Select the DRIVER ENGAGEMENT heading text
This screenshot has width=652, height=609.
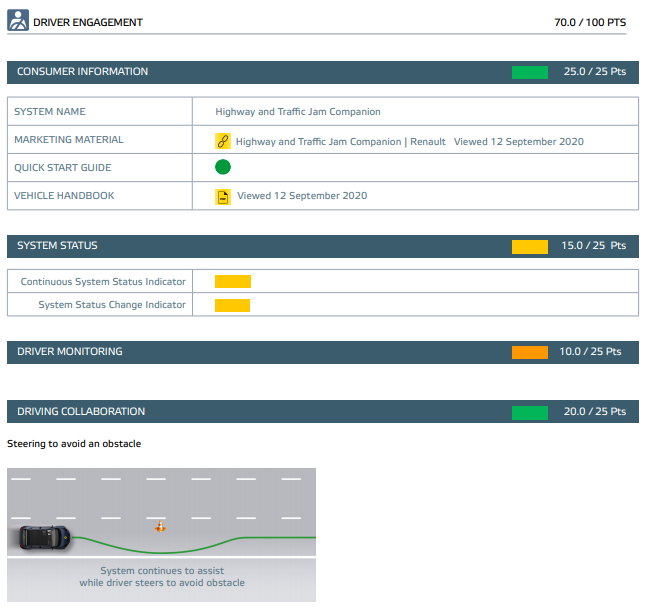(x=88, y=22)
